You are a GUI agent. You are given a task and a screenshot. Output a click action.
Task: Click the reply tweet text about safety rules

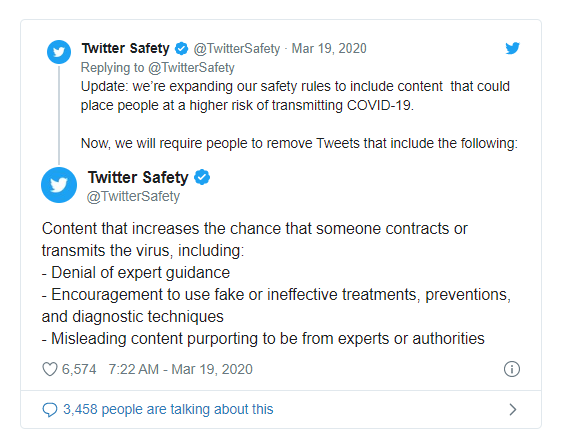pos(299,114)
